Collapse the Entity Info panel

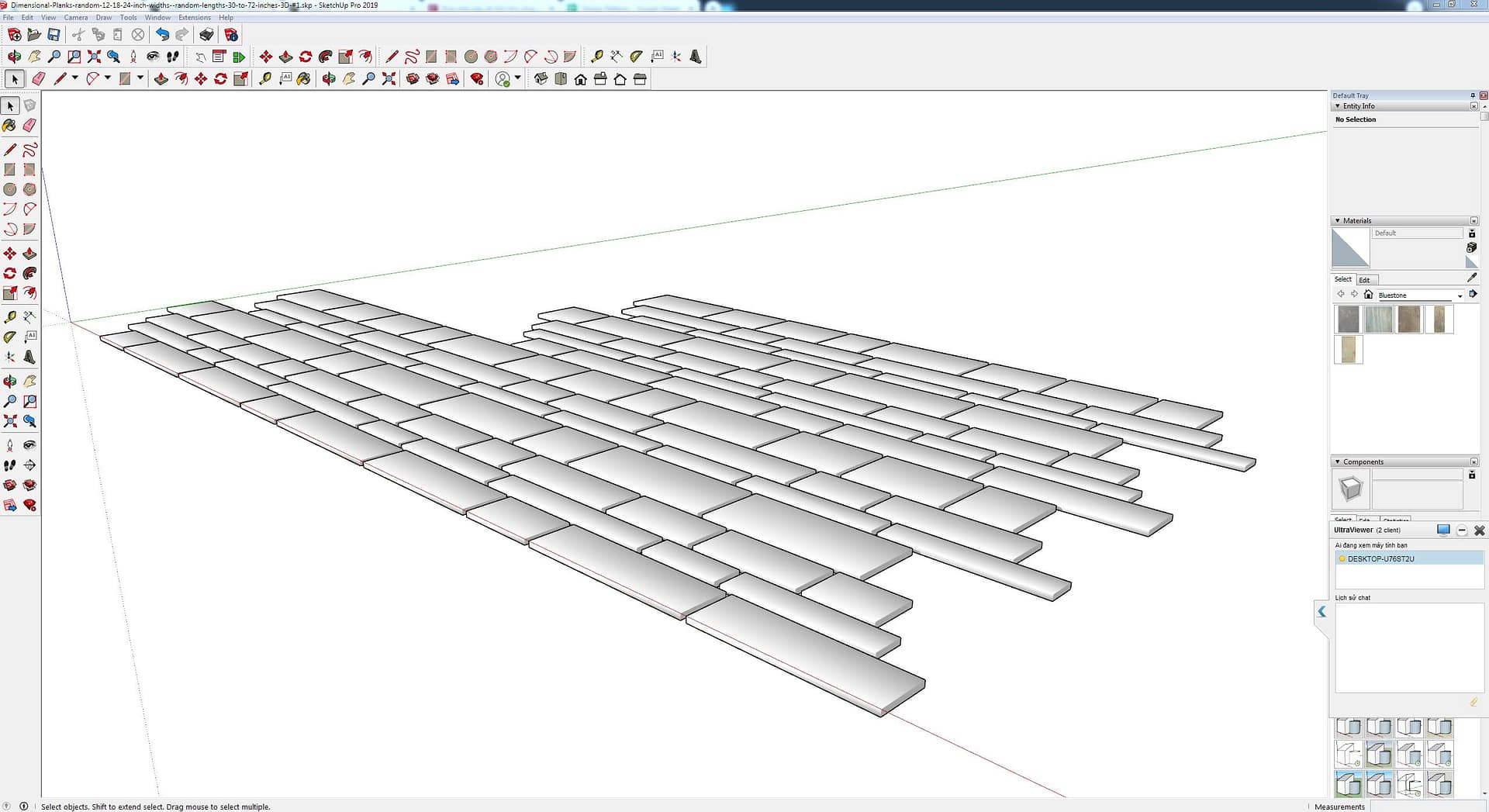coord(1337,106)
